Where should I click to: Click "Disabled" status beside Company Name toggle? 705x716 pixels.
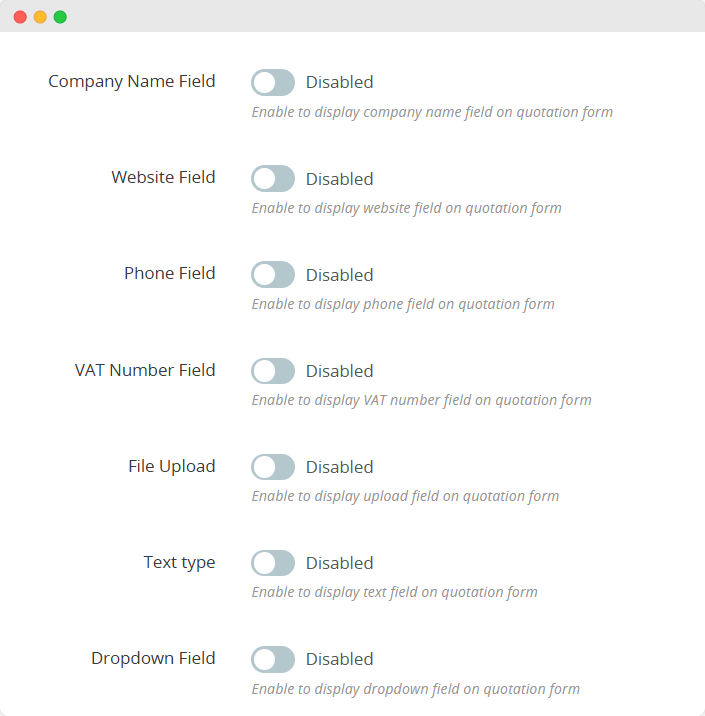click(x=339, y=82)
